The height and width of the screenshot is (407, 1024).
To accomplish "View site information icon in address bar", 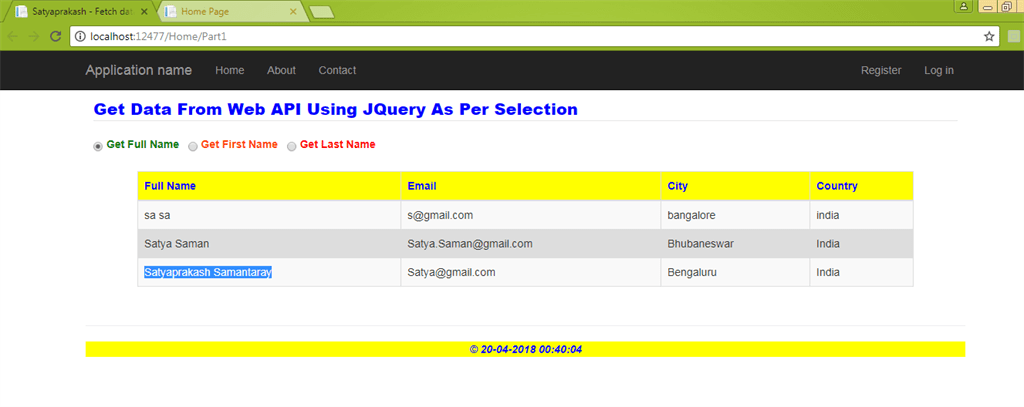I will pos(80,37).
